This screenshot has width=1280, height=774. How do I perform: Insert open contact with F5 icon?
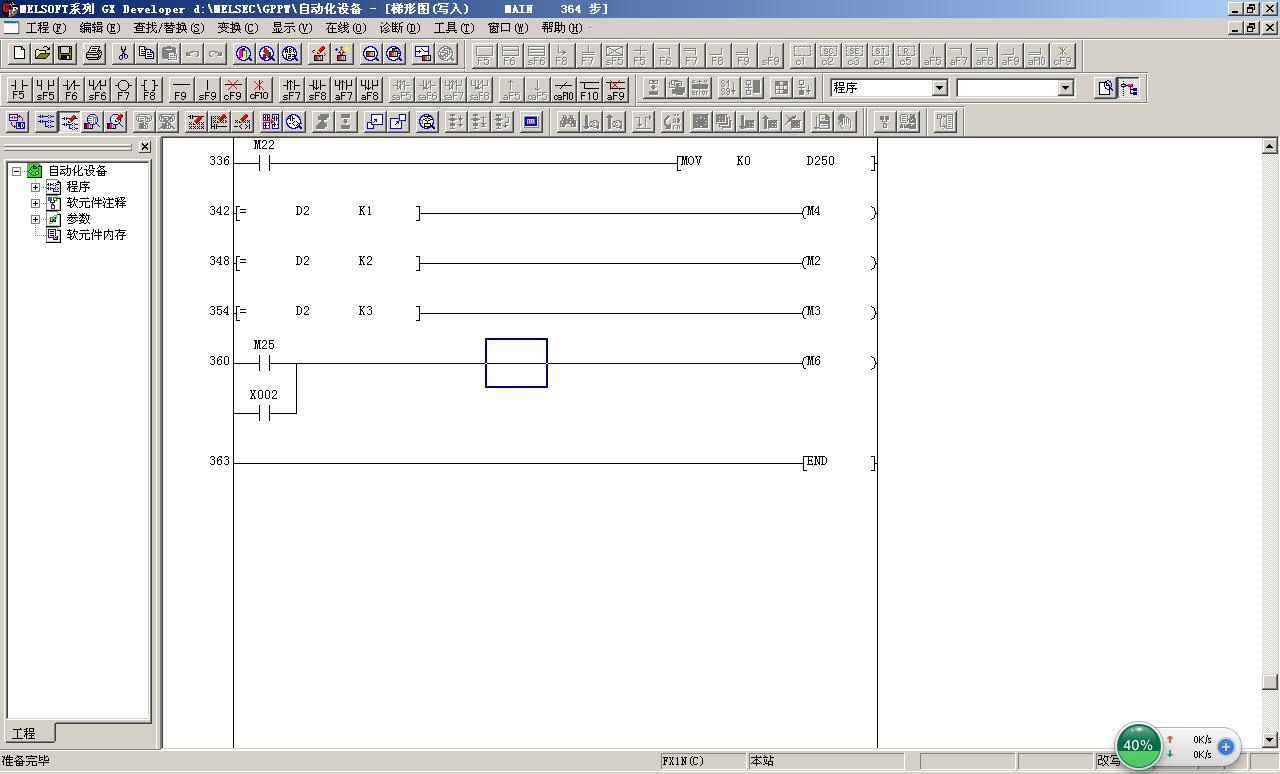coord(18,89)
